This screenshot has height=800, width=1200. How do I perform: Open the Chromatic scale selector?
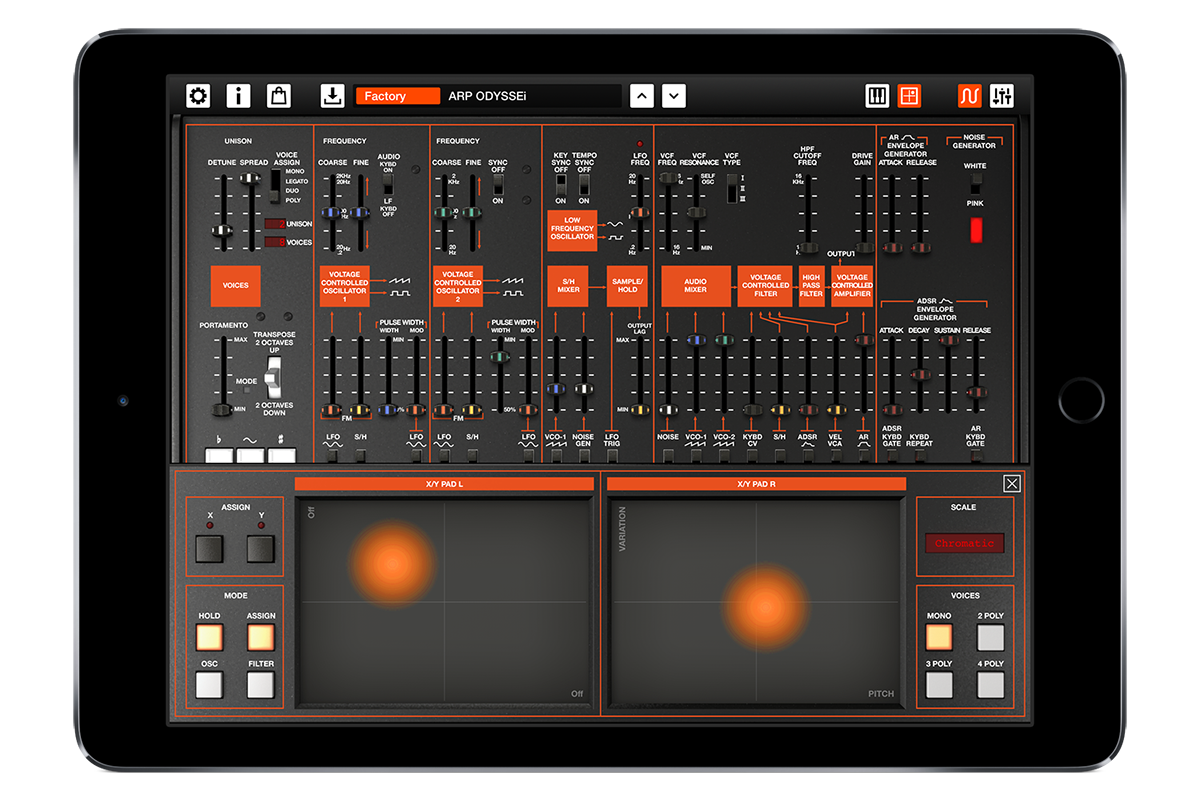pyautogui.click(x=964, y=543)
